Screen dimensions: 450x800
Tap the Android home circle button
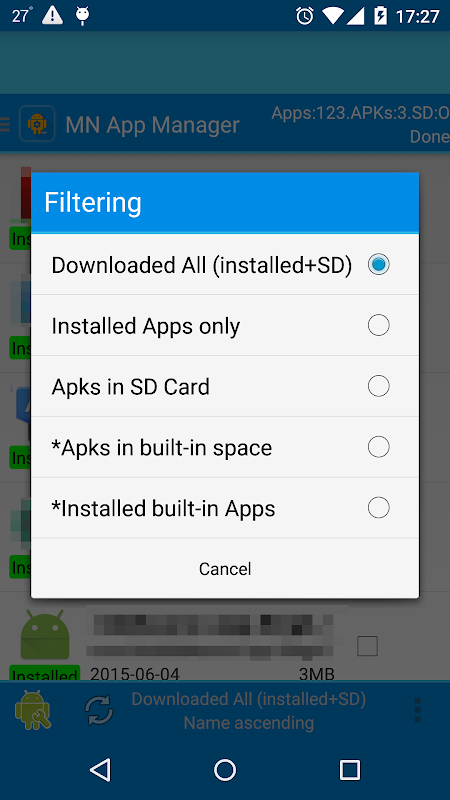pyautogui.click(x=225, y=770)
